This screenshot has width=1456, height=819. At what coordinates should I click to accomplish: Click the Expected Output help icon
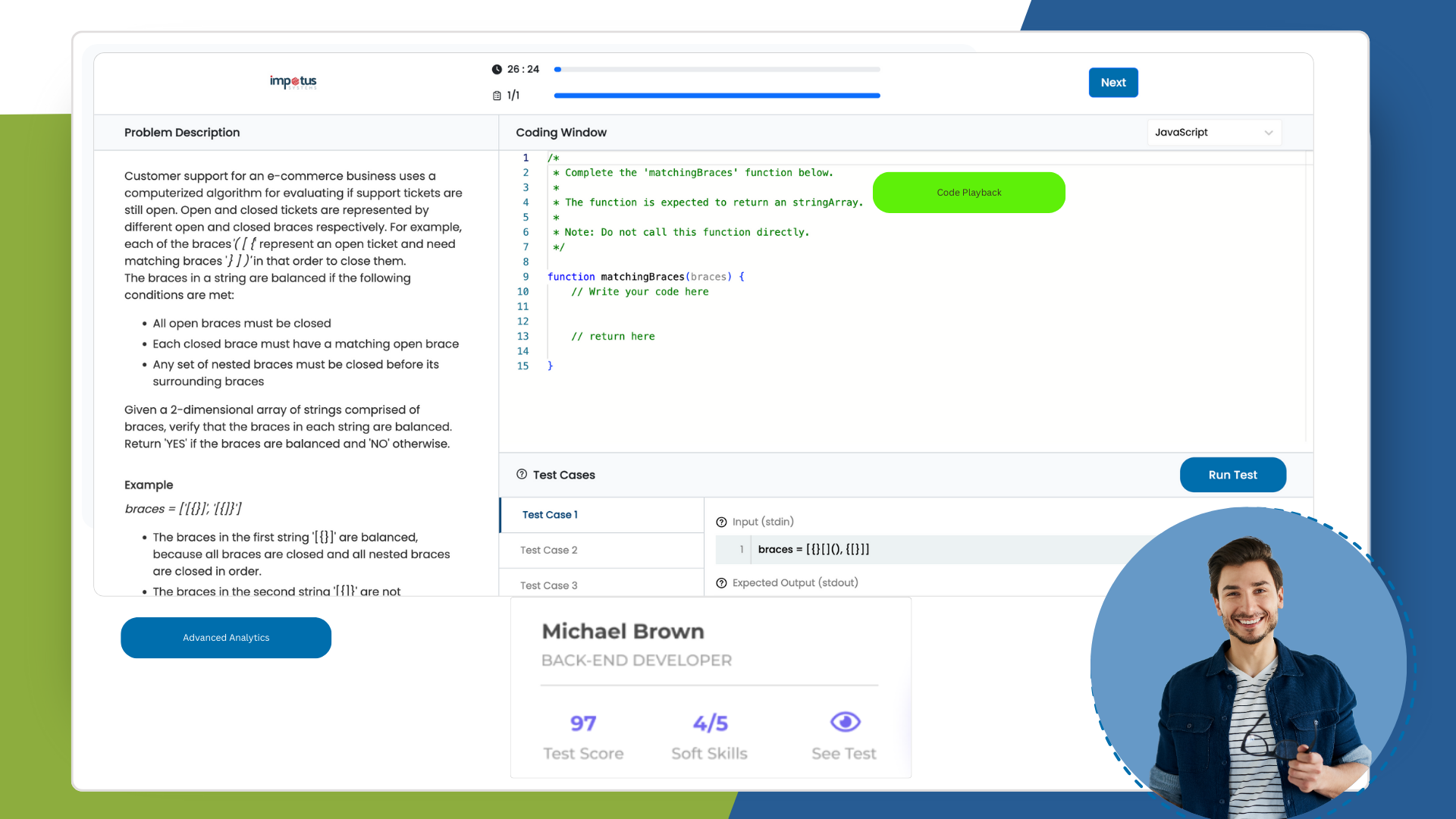(x=721, y=583)
